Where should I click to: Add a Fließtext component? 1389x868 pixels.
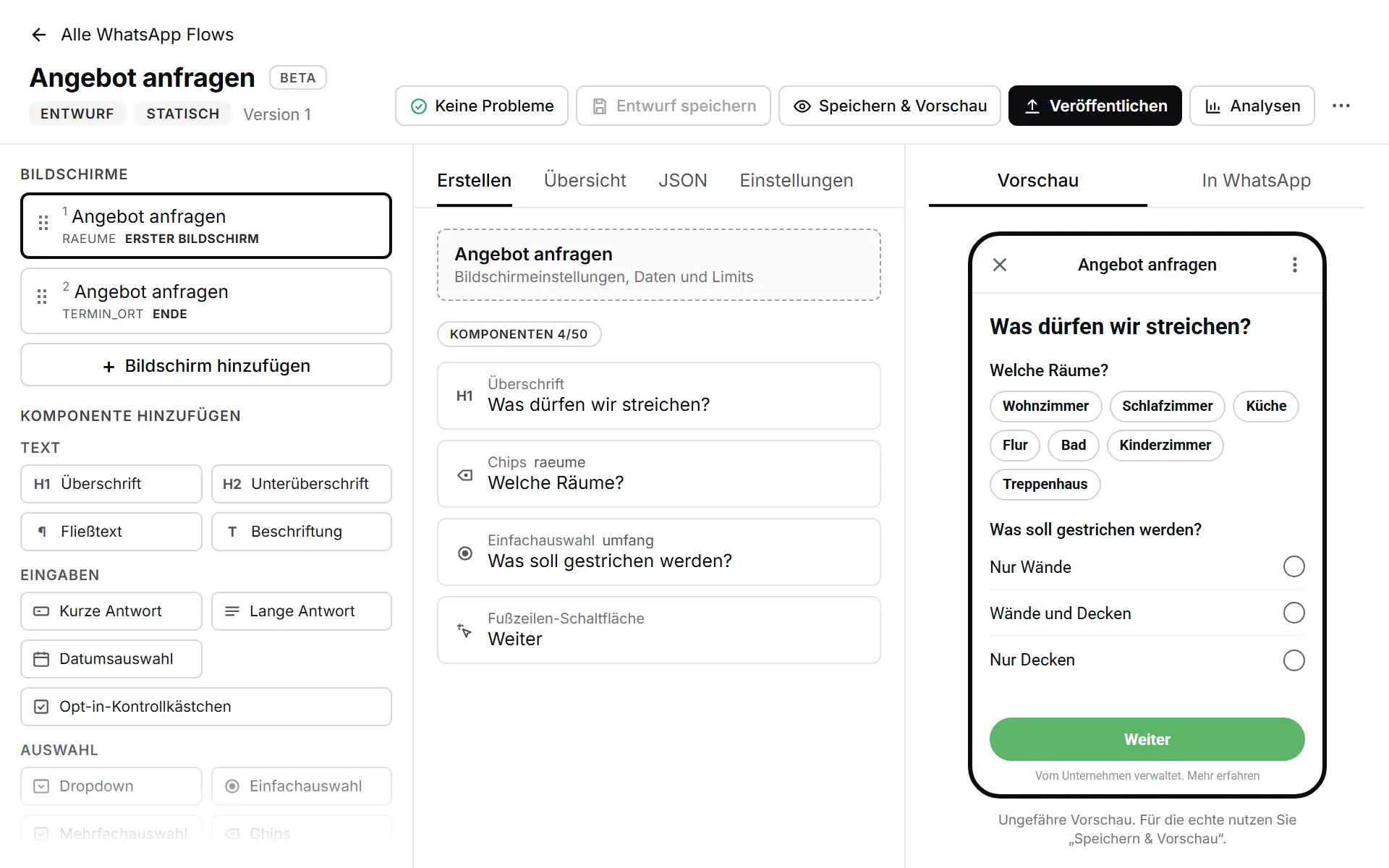point(111,532)
